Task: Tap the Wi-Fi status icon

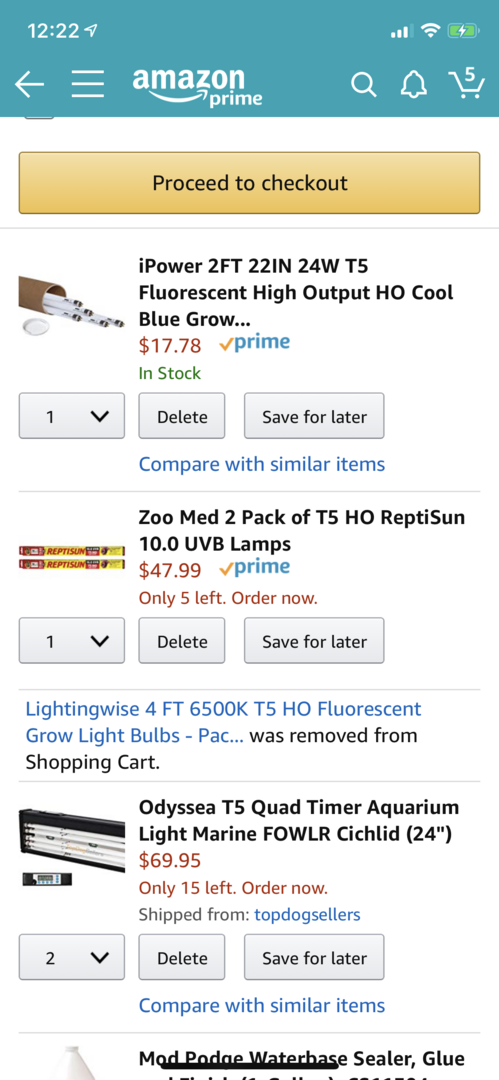Action: pyautogui.click(x=431, y=31)
